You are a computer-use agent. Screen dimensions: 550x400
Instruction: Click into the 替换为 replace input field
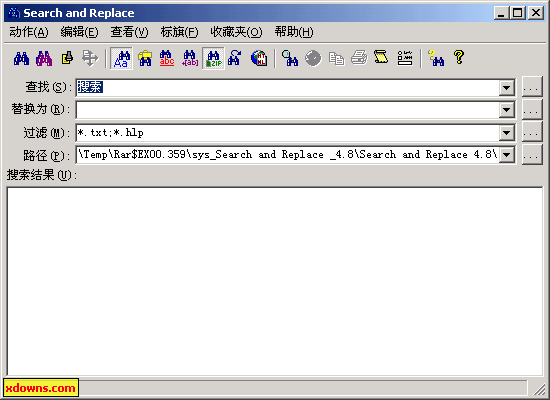[x=288, y=110]
